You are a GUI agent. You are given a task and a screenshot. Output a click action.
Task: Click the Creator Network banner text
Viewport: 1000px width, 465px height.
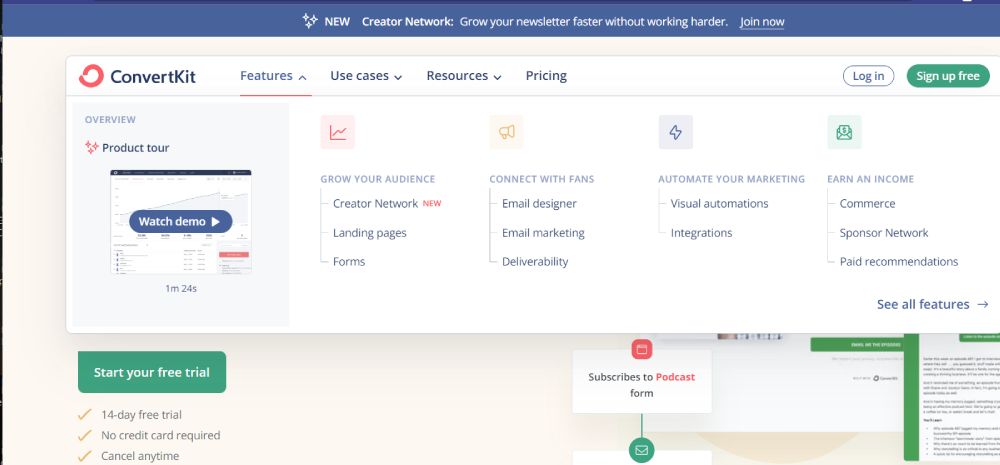coord(408,22)
